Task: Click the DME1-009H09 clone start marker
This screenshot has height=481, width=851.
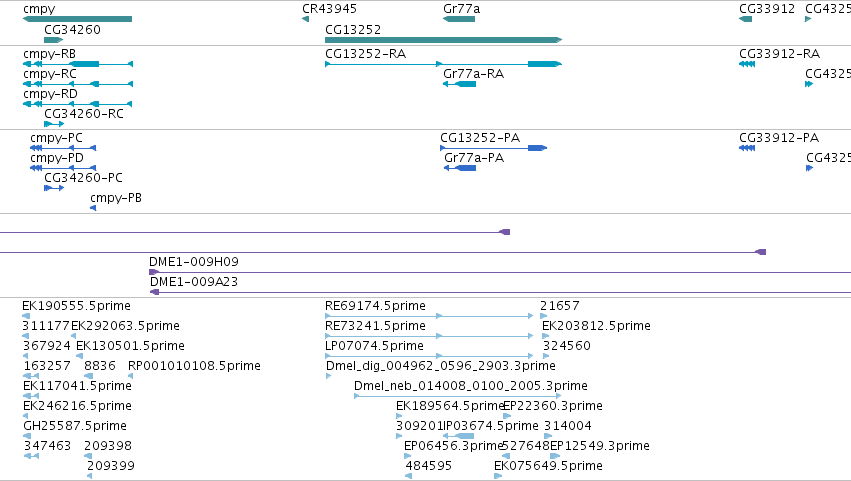Action: pyautogui.click(x=154, y=272)
